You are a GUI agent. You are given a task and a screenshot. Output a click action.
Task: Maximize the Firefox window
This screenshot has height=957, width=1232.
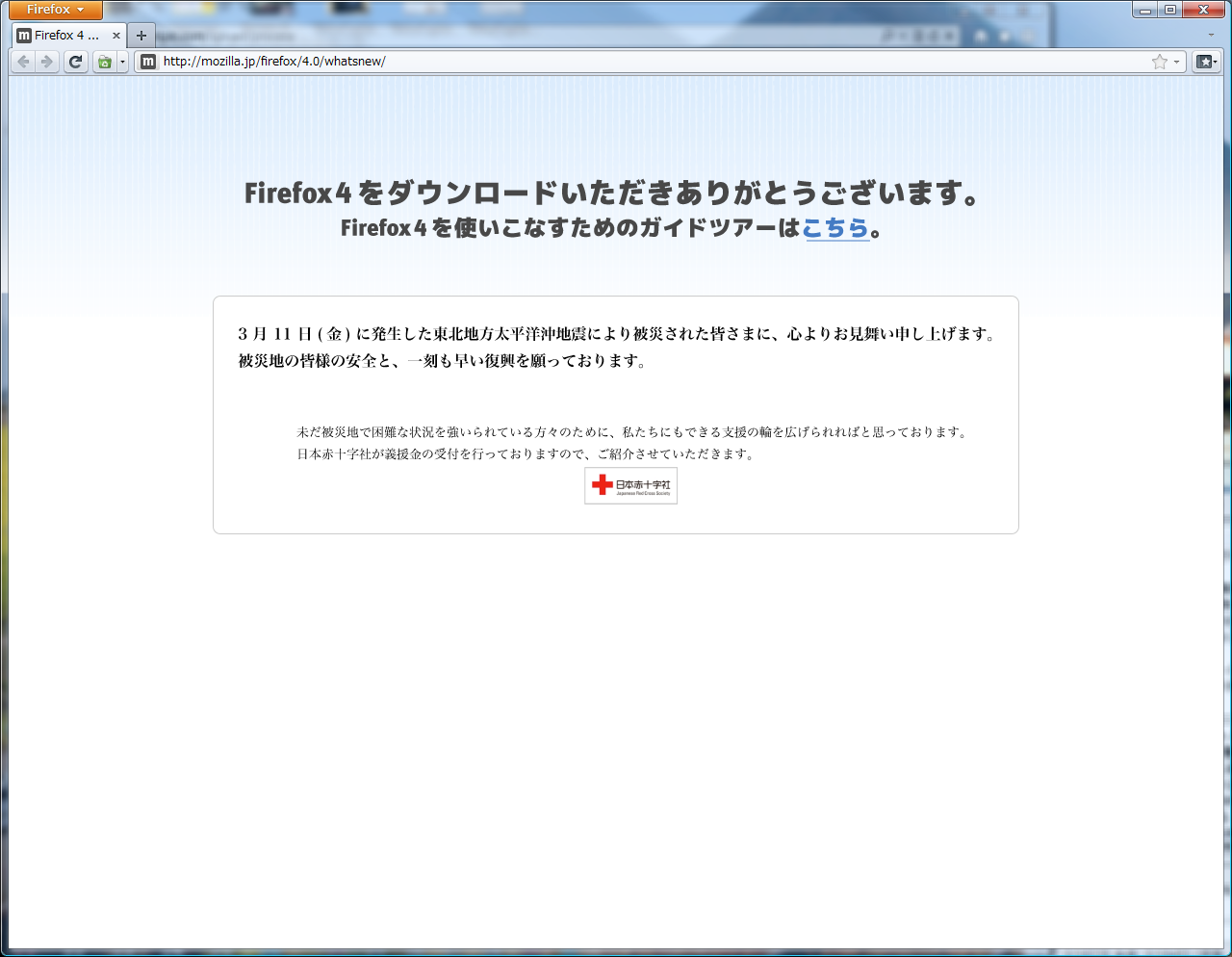pos(1170,10)
